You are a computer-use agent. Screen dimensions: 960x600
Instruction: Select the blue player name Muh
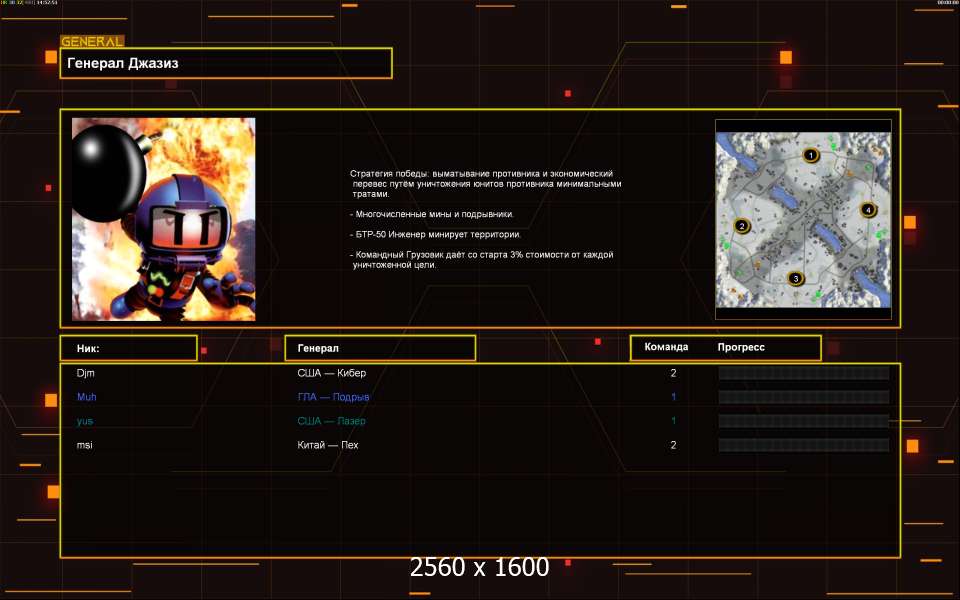(87, 397)
